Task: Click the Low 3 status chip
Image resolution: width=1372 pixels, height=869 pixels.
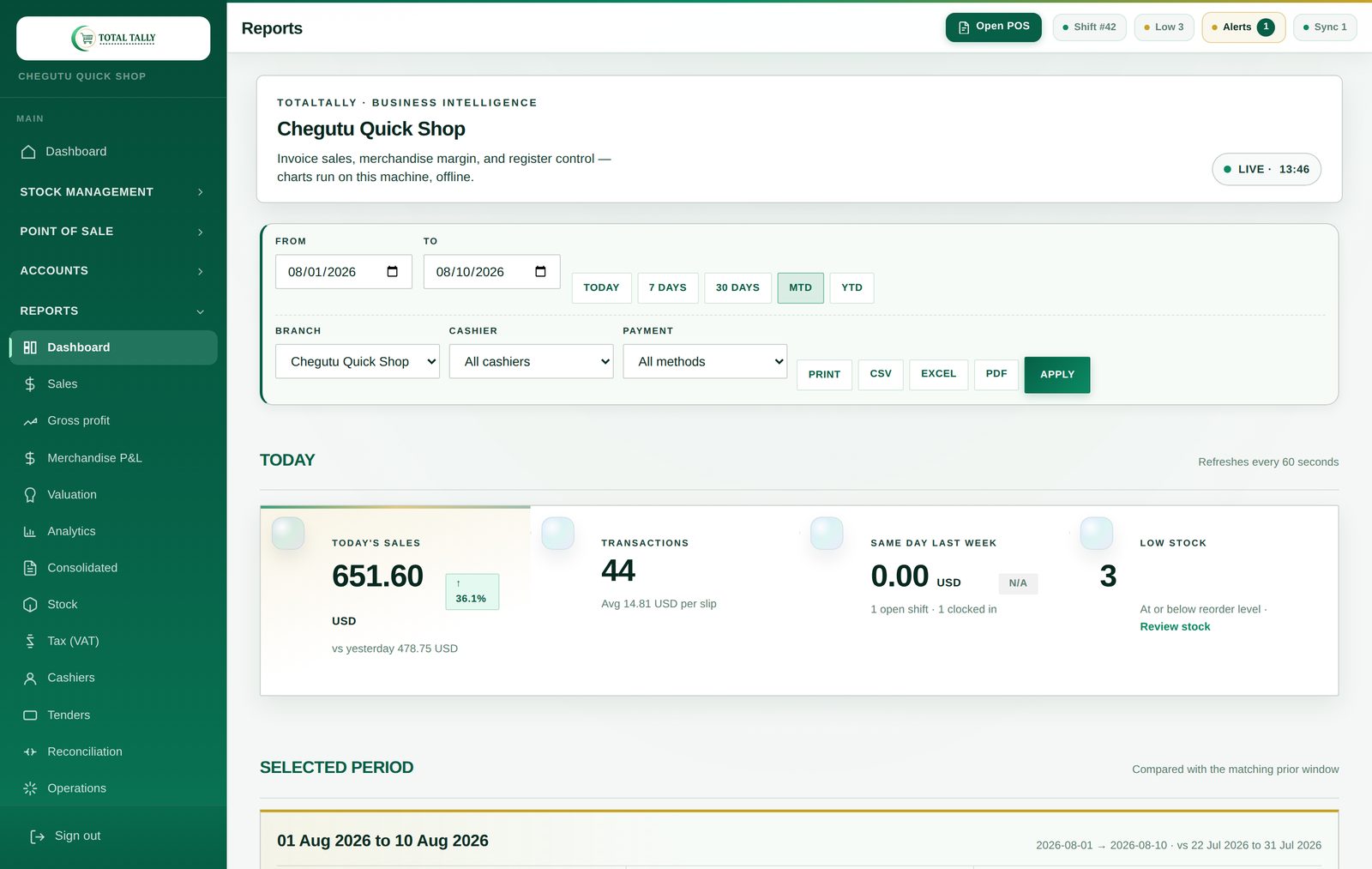Action: coord(1164,27)
